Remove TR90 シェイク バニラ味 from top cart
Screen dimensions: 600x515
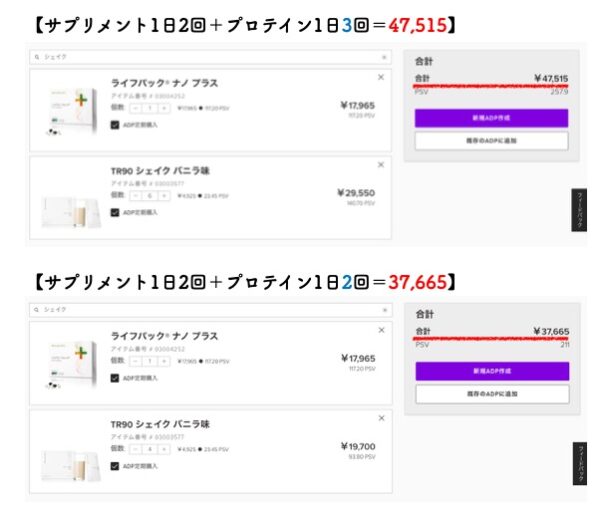(x=381, y=165)
